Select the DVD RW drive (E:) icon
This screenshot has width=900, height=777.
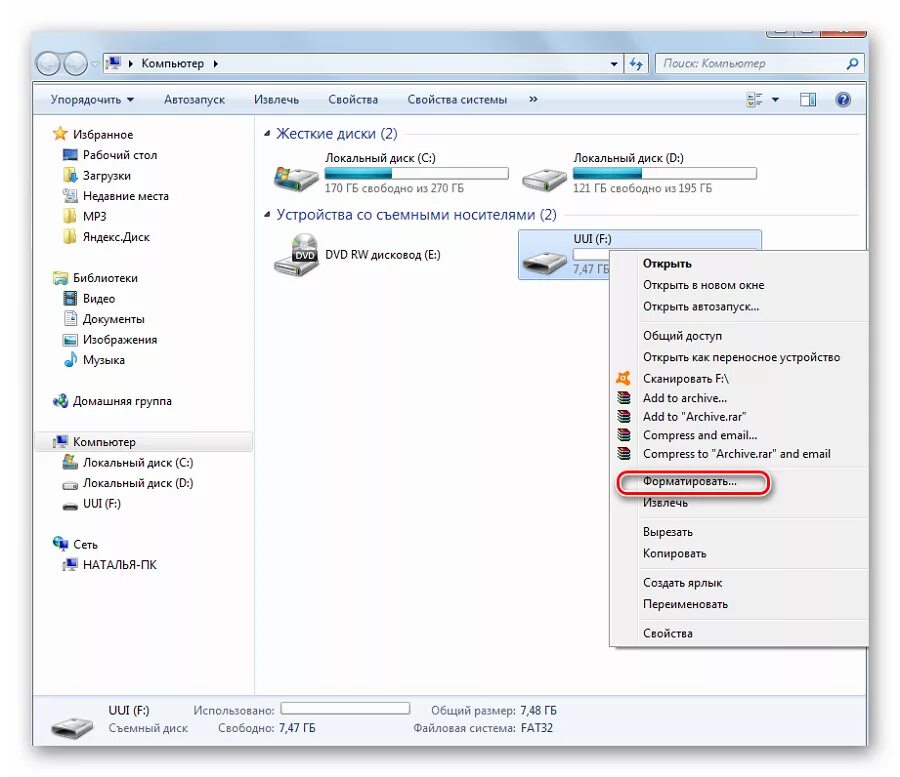point(296,255)
